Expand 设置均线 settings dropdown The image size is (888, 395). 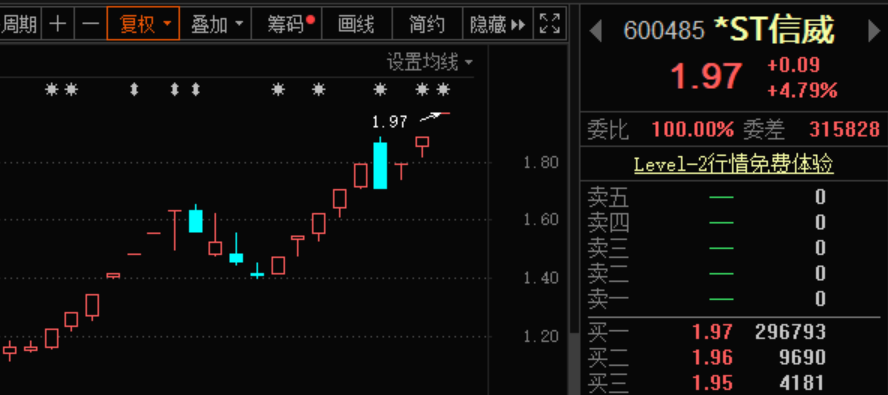430,62
